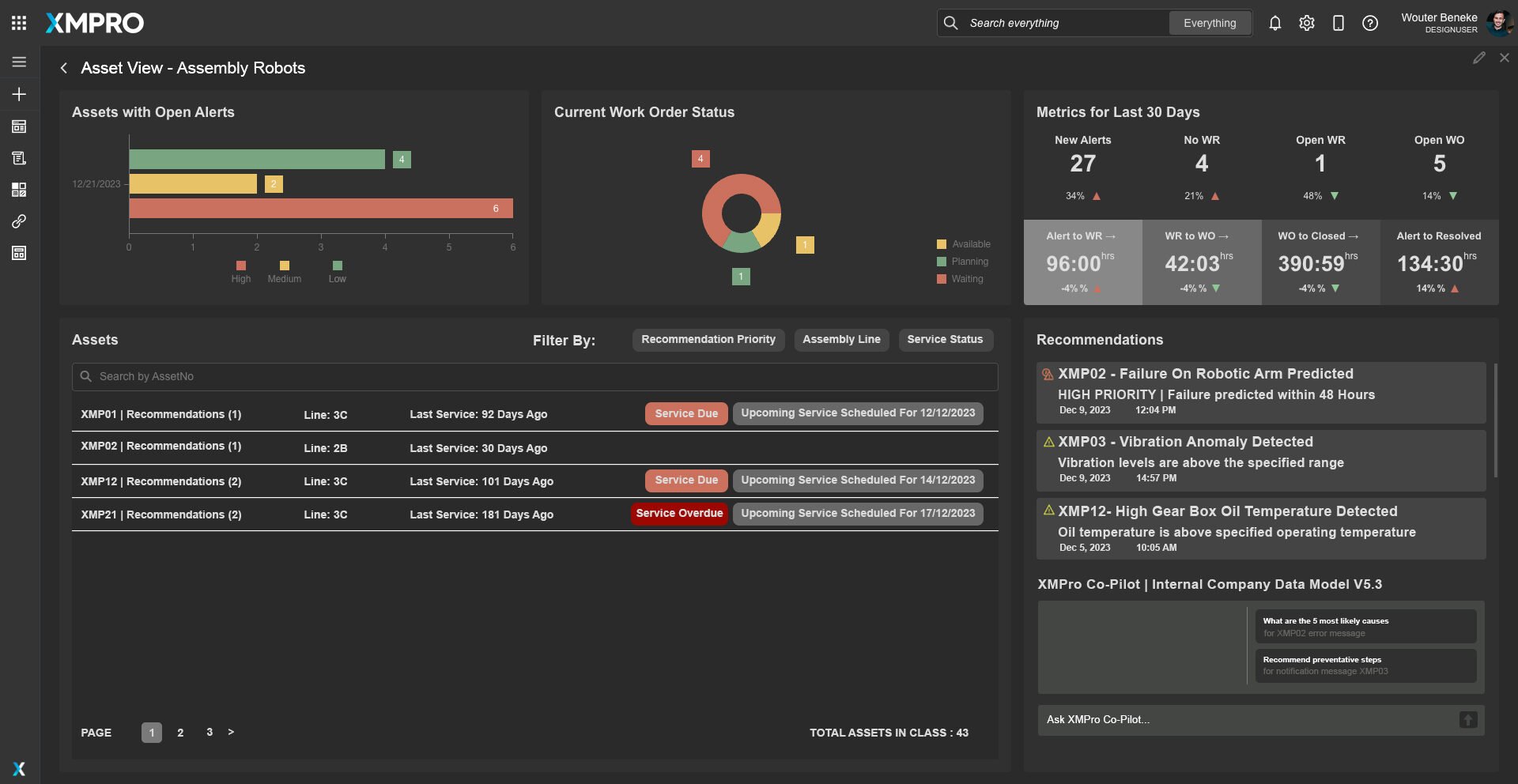Image resolution: width=1518 pixels, height=784 pixels.
Task: Click the edit pencil icon
Action: click(x=1478, y=58)
